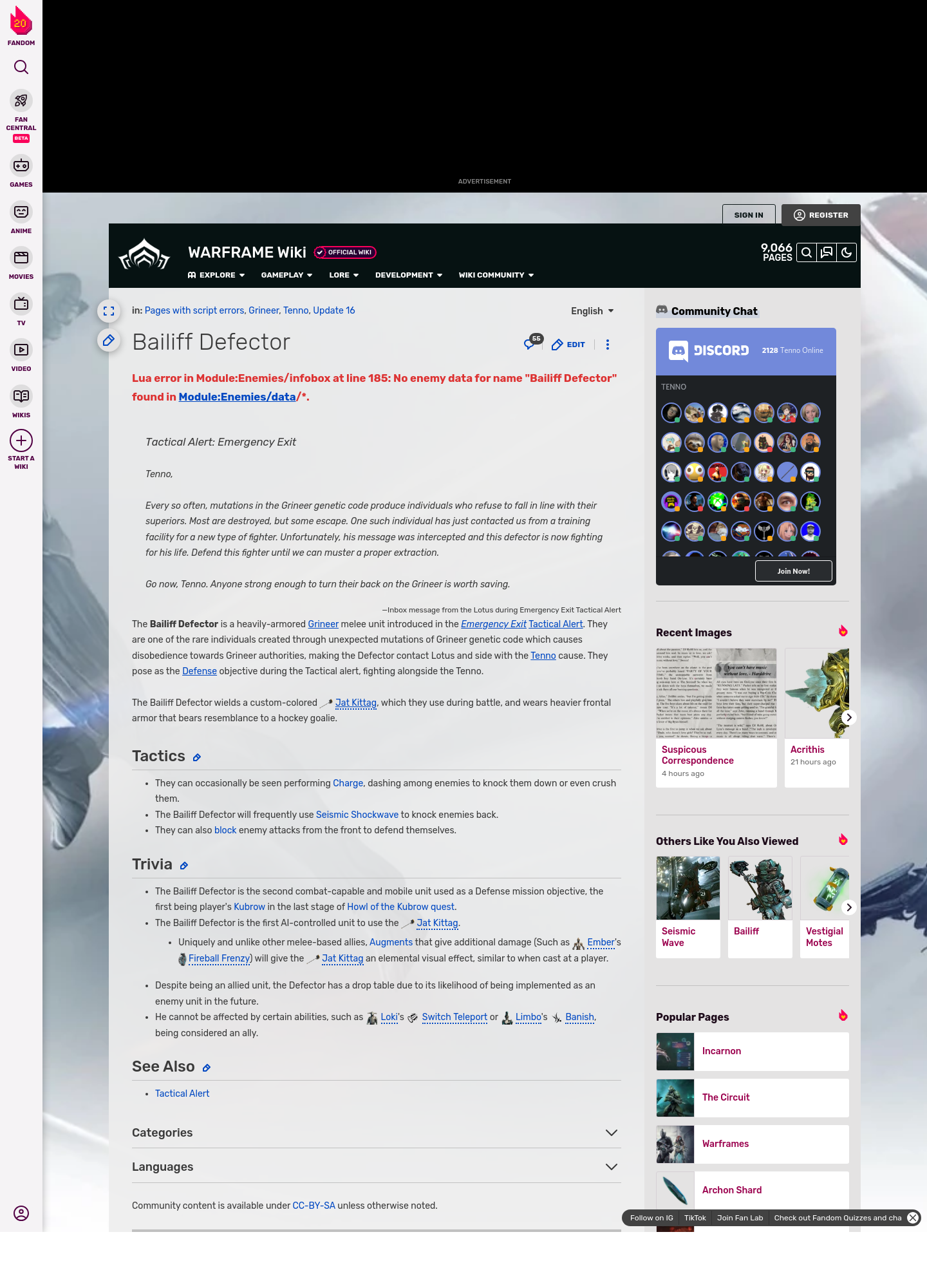This screenshot has width=927, height=1288.
Task: Click Join Fan Lab in promo bar
Action: pos(740,1218)
